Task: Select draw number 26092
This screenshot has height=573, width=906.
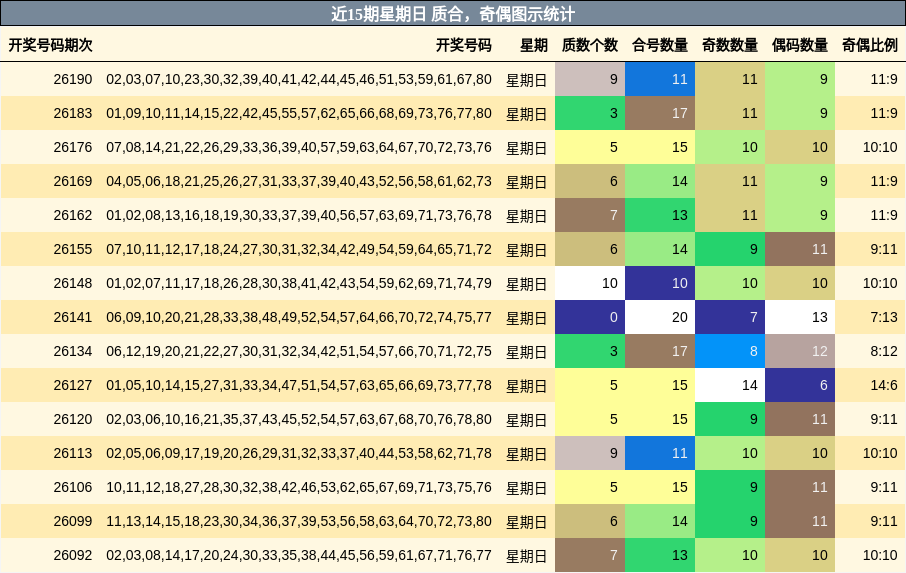Action: coord(73,556)
